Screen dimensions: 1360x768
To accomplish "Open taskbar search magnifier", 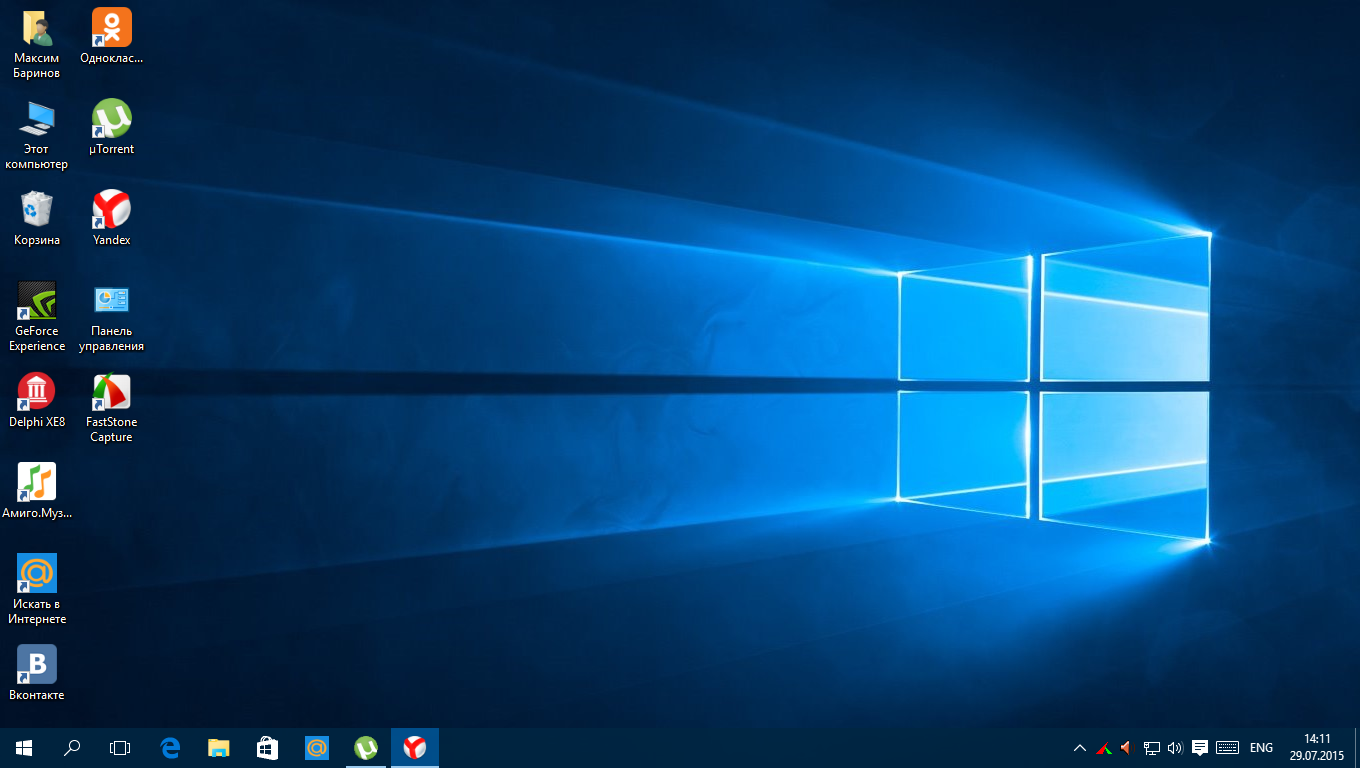I will pyautogui.click(x=72, y=747).
